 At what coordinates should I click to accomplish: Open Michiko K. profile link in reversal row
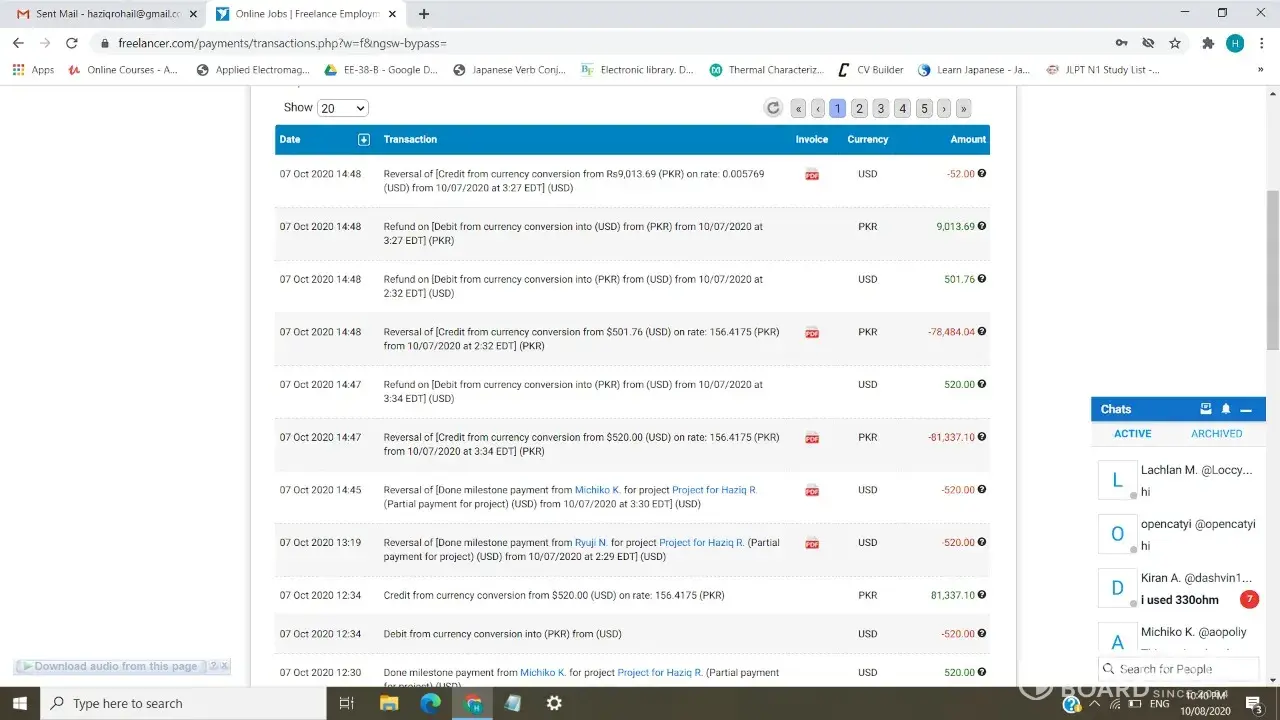[597, 490]
